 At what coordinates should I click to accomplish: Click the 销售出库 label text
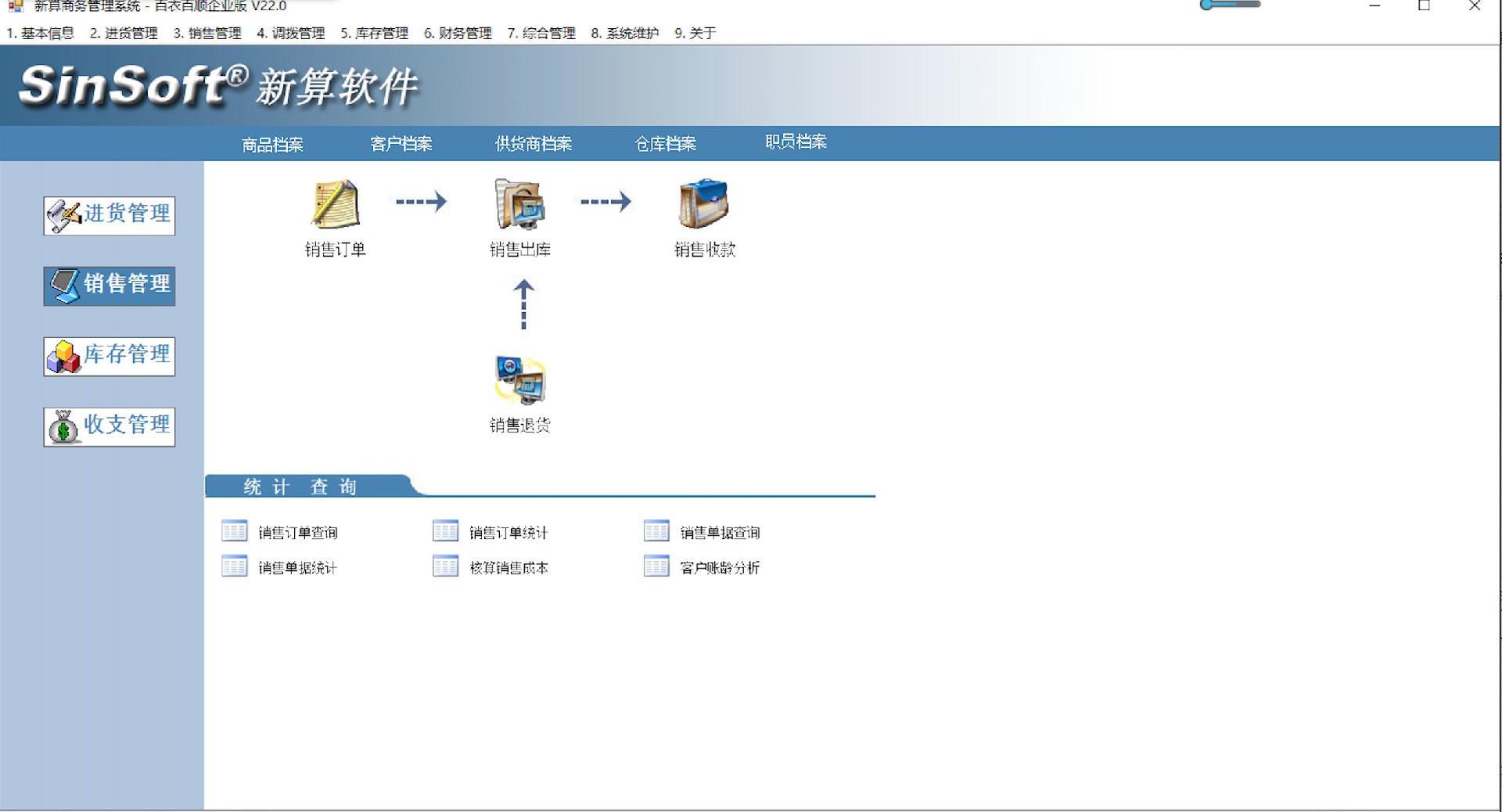click(520, 250)
